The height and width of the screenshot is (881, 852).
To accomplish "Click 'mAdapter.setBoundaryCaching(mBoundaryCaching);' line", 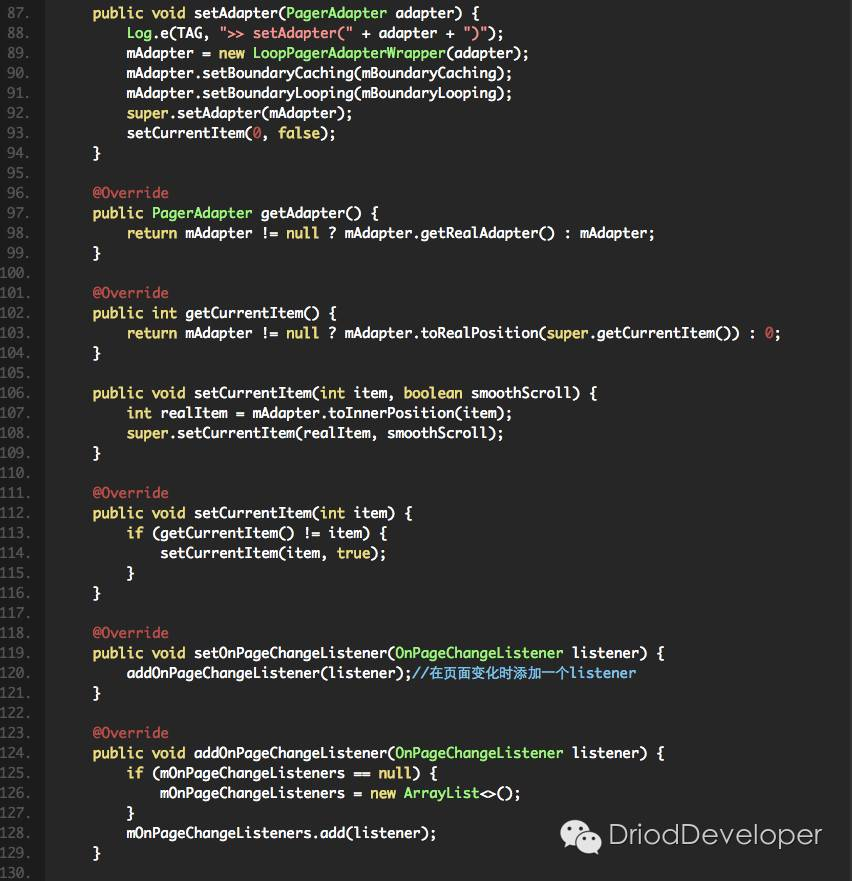I will point(319,74).
